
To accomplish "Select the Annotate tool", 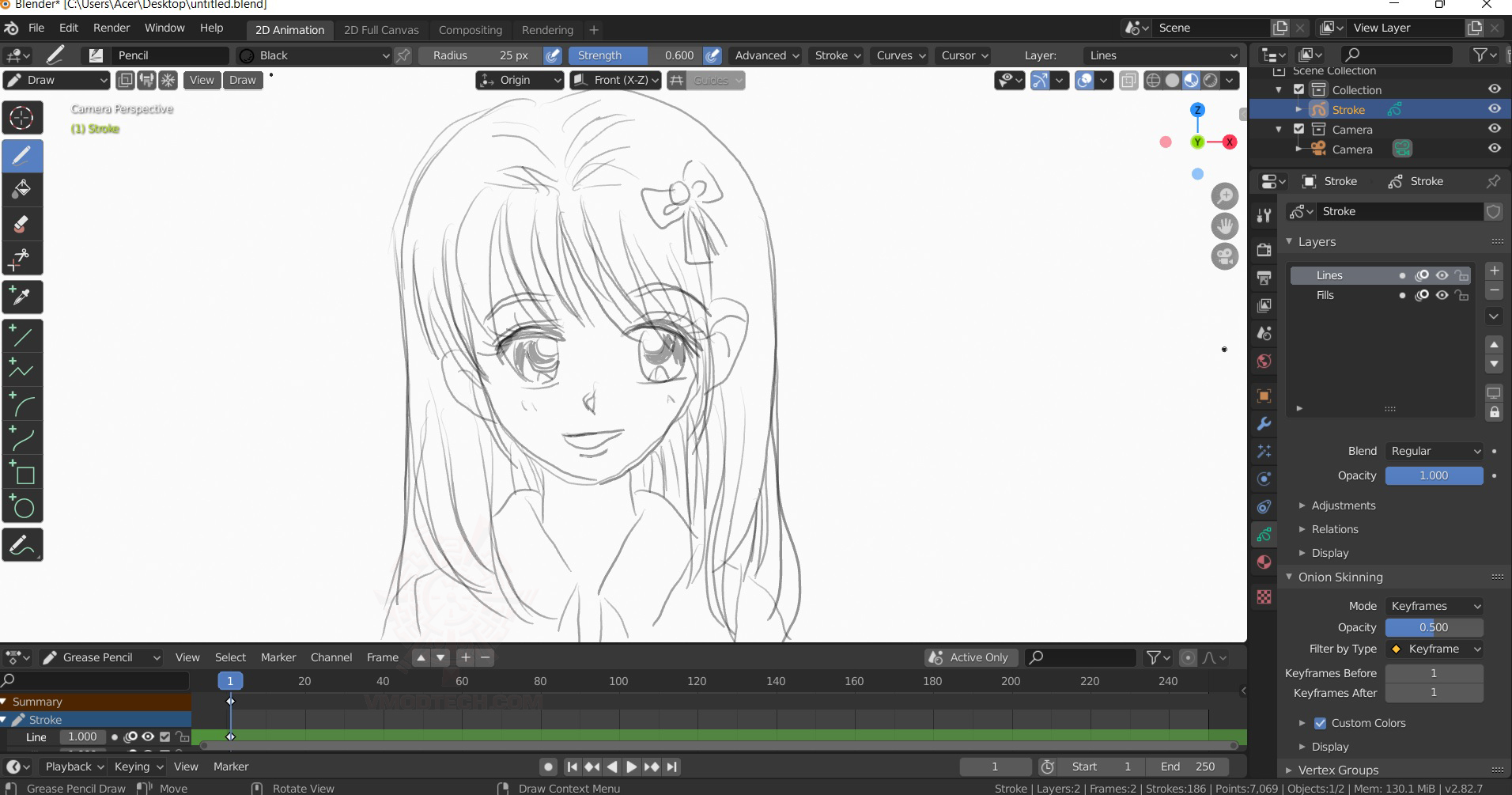I will pos(22,545).
